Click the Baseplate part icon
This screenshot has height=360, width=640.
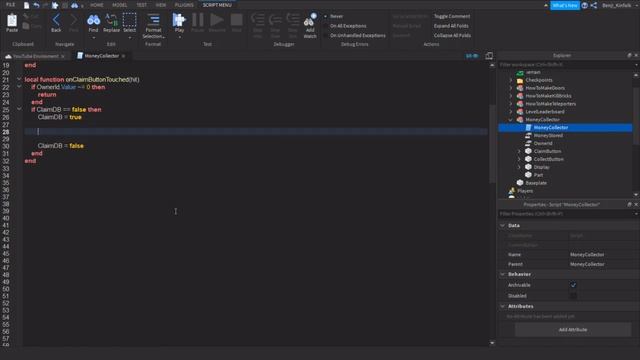tap(520, 183)
